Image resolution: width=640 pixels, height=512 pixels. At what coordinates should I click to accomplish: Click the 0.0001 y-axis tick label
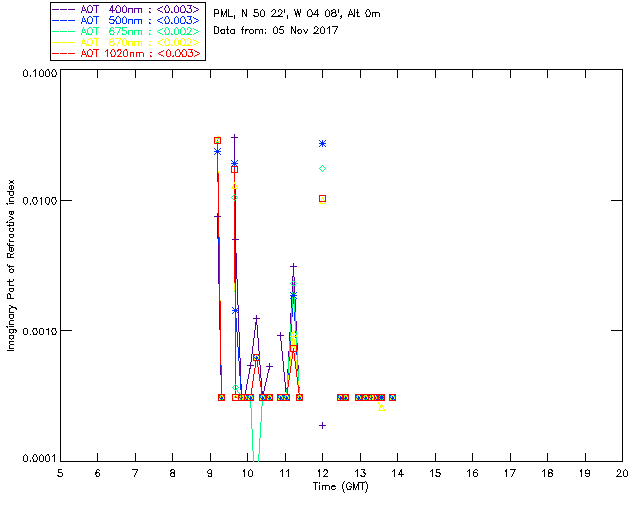(x=40, y=459)
